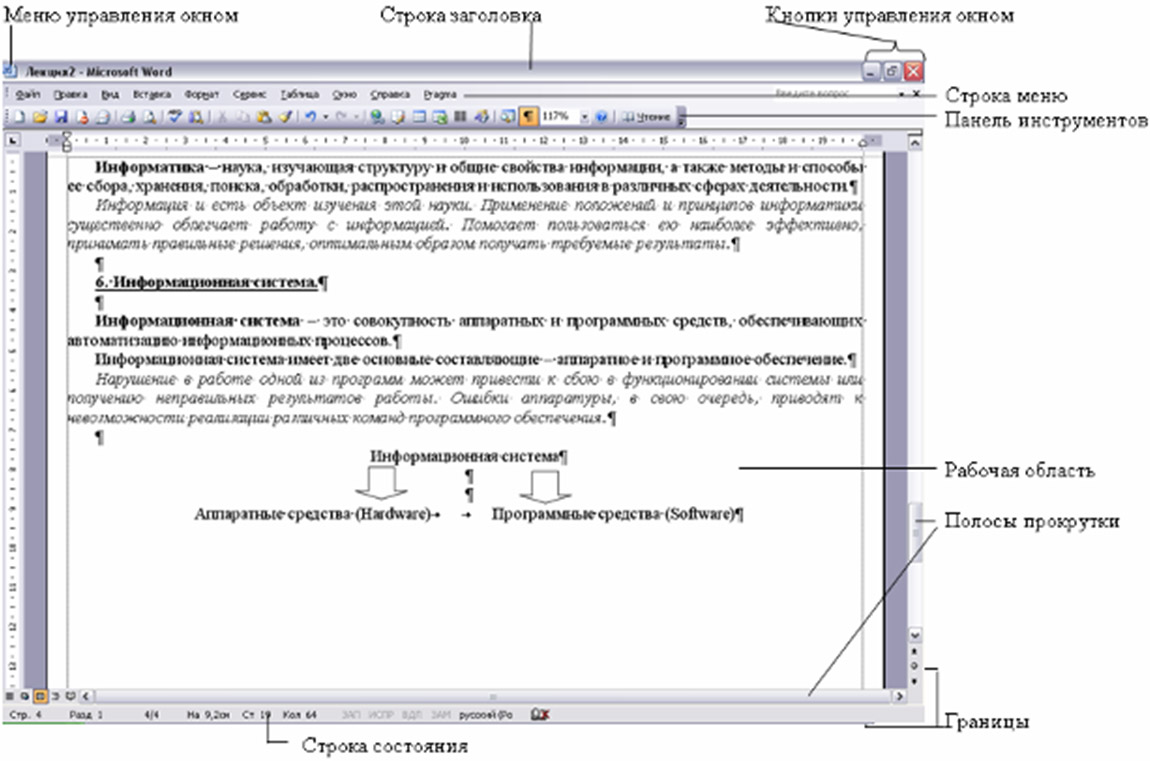Click the Undo arrow icon
Screen dimensions: 1150x761
coord(311,117)
